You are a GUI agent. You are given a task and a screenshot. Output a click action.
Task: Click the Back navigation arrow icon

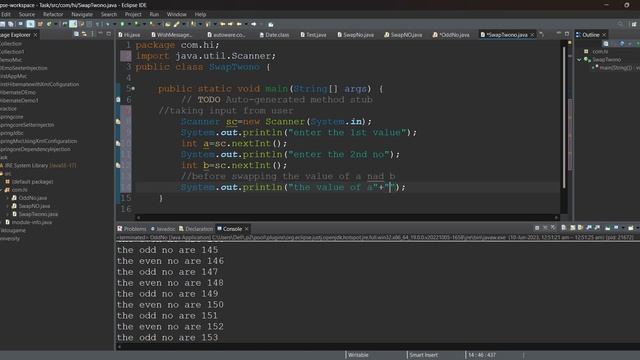[x=239, y=24]
